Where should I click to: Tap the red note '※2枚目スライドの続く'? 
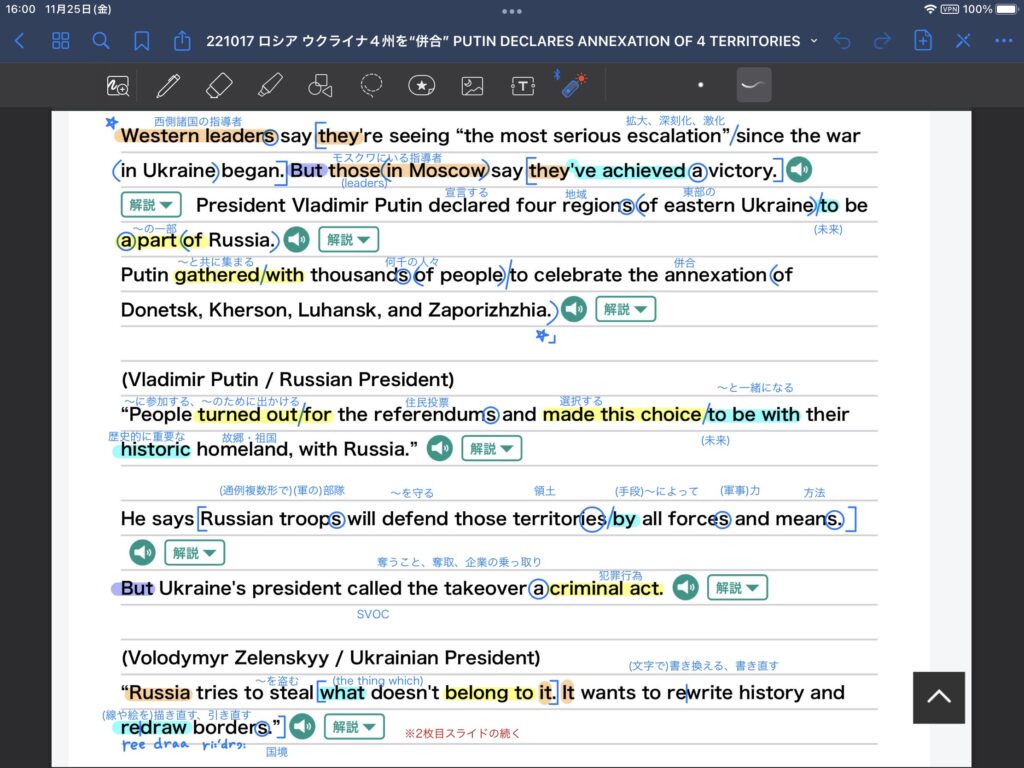pyautogui.click(x=462, y=733)
